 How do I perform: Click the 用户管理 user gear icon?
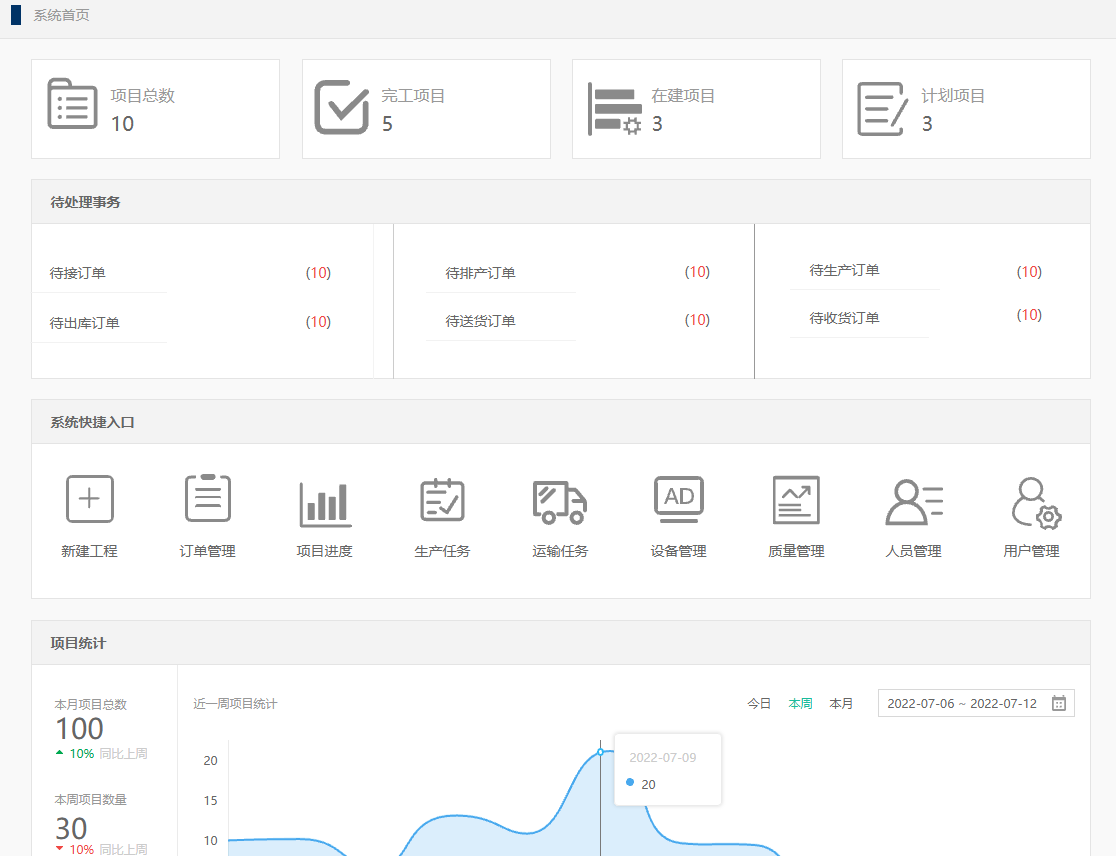[x=1033, y=502]
